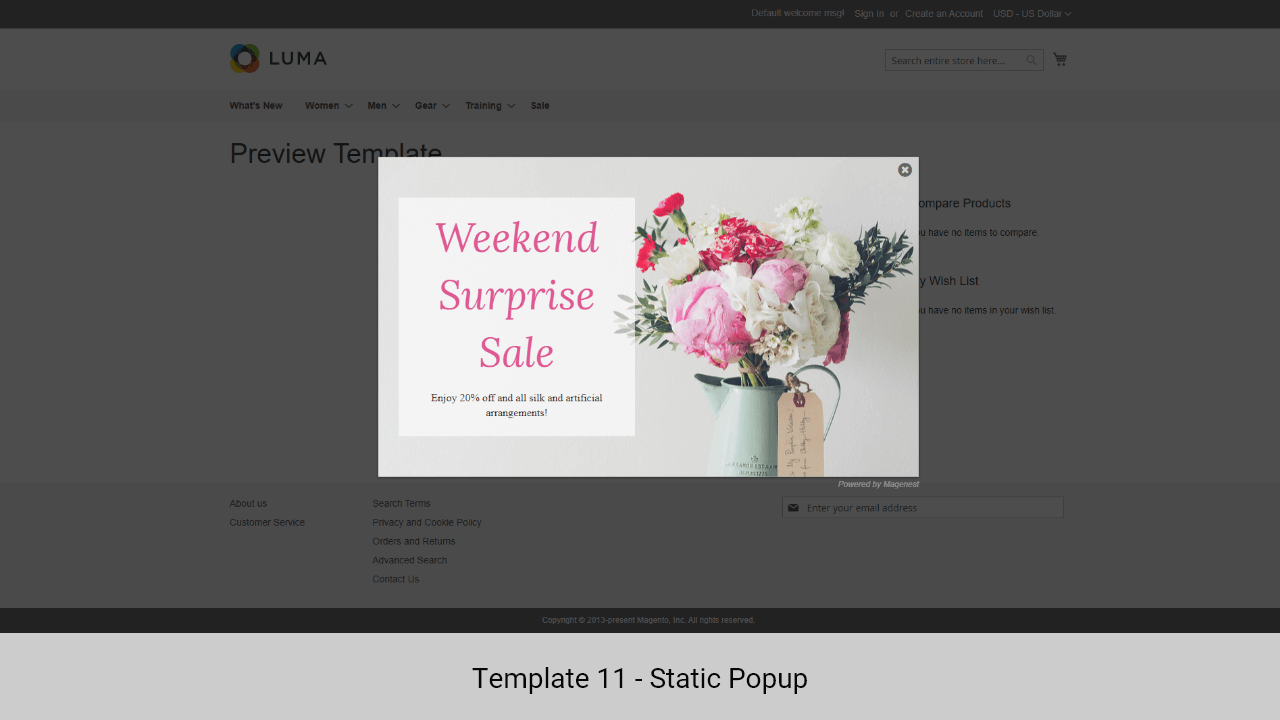Click the LUMA logo icon

pos(244,58)
